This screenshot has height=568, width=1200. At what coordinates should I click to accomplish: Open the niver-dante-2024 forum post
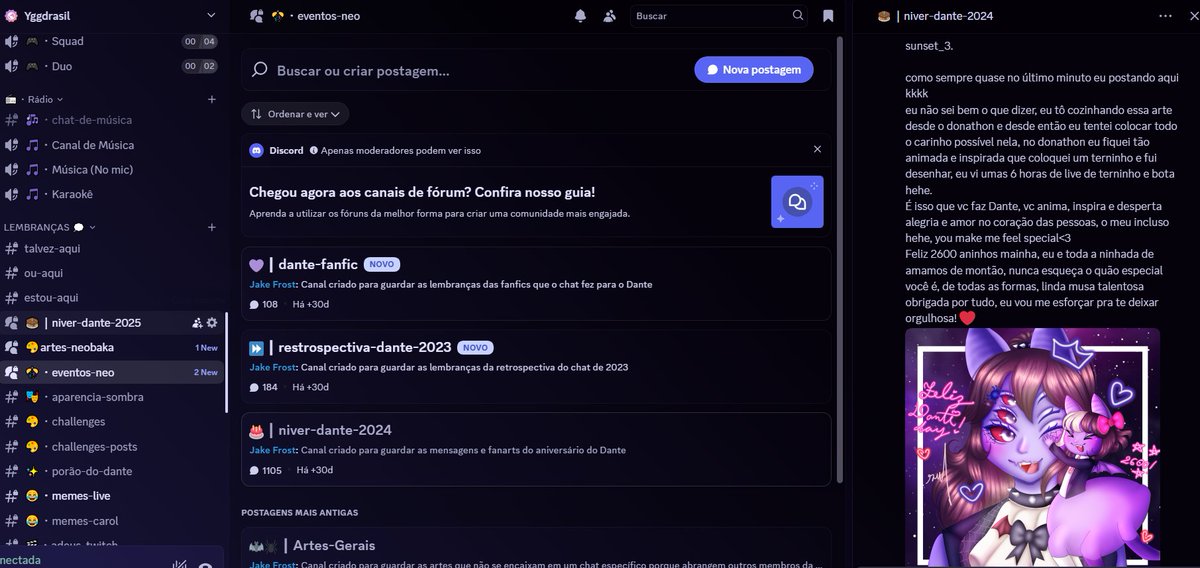[x=536, y=449]
